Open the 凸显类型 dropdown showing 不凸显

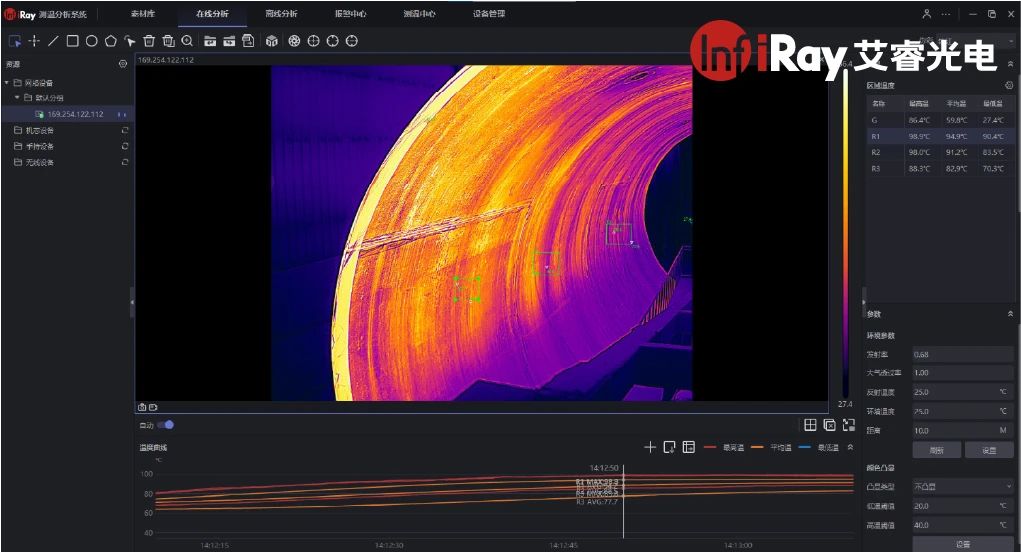click(963, 486)
